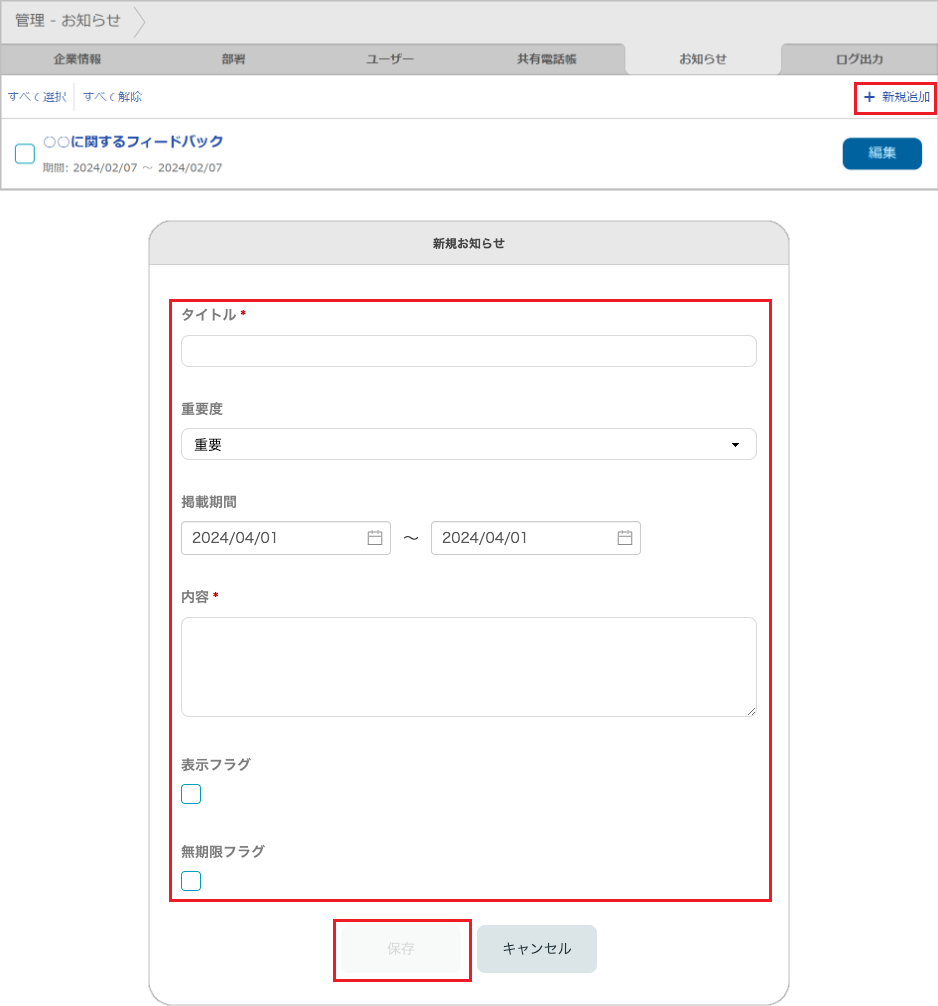This screenshot has height=1006, width=938.
Task: Enable the 表示フラグ checkbox
Action: click(190, 793)
